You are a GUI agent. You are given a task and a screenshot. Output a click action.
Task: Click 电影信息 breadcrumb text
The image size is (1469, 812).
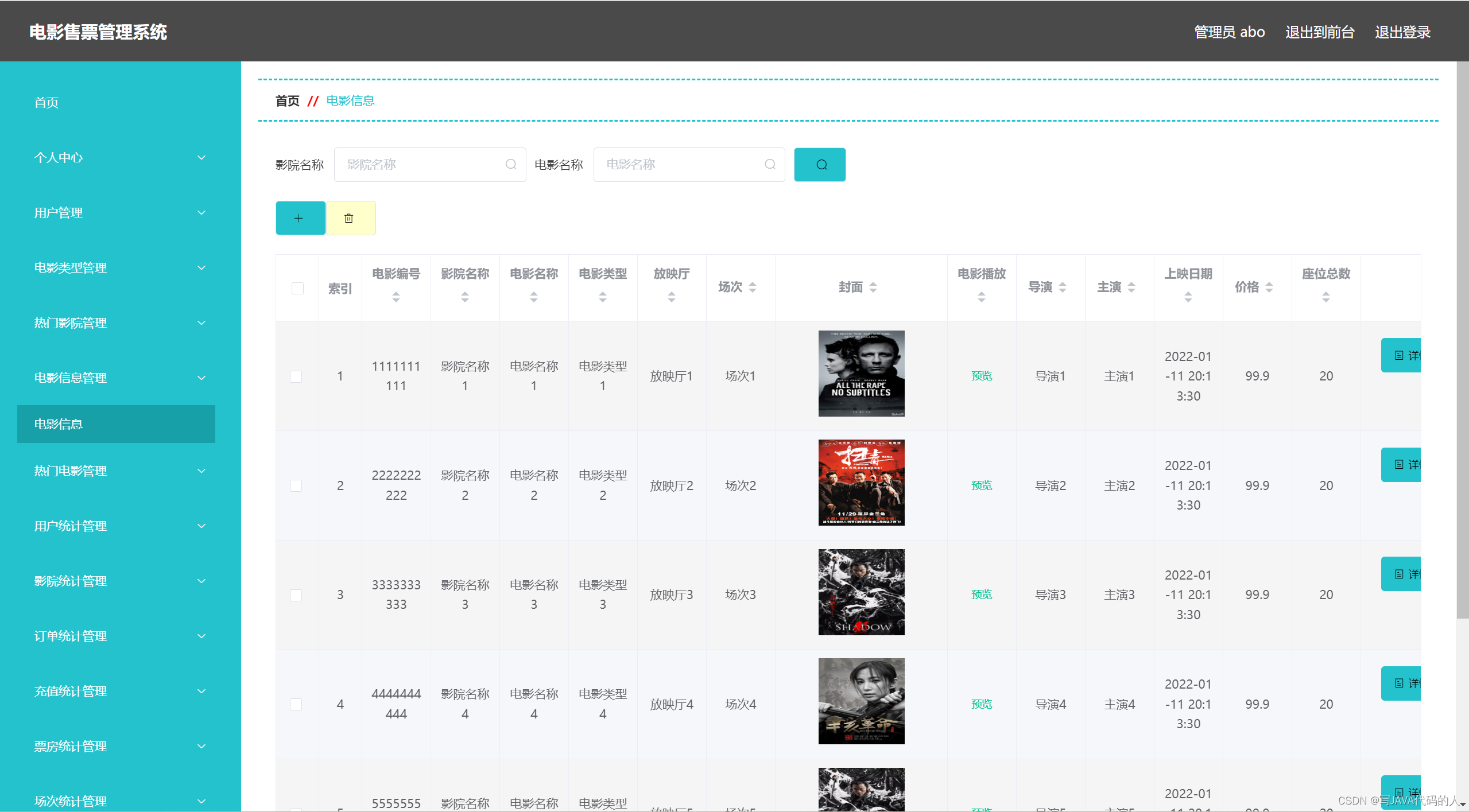(350, 101)
